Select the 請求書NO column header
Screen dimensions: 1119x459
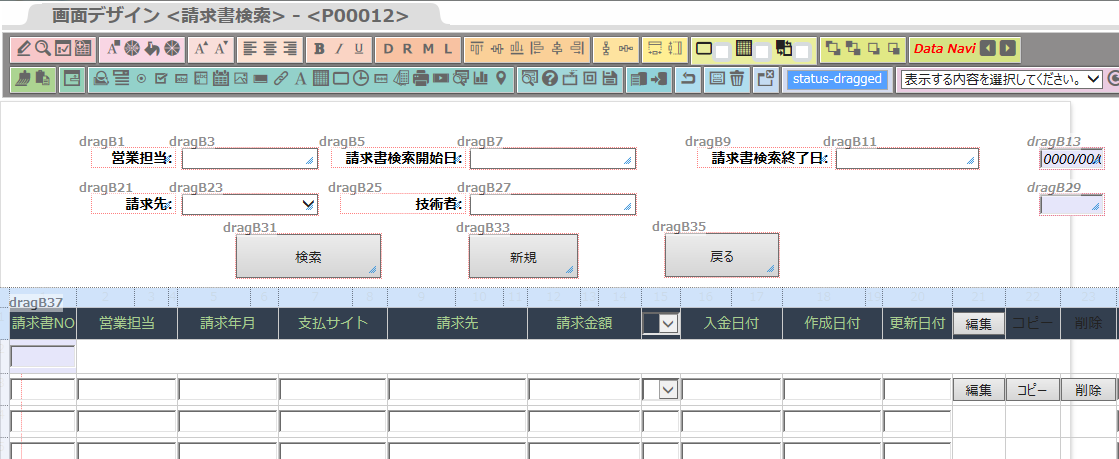pos(43,323)
